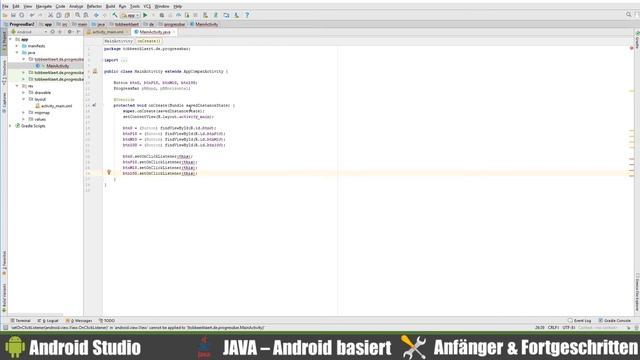Viewport: 640px width, 360px height.
Task: Collapse the java folder
Action: (17, 52)
